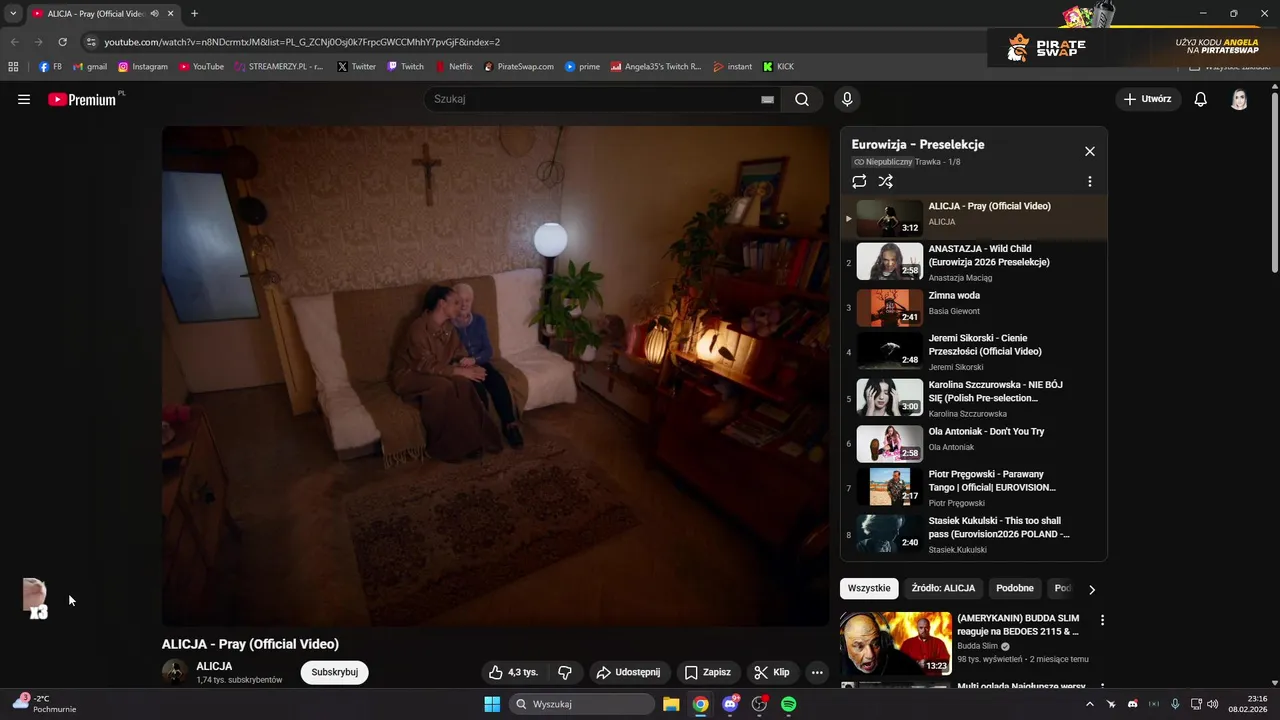Open the FB bookmark
The height and width of the screenshot is (720, 1280).
(50, 67)
